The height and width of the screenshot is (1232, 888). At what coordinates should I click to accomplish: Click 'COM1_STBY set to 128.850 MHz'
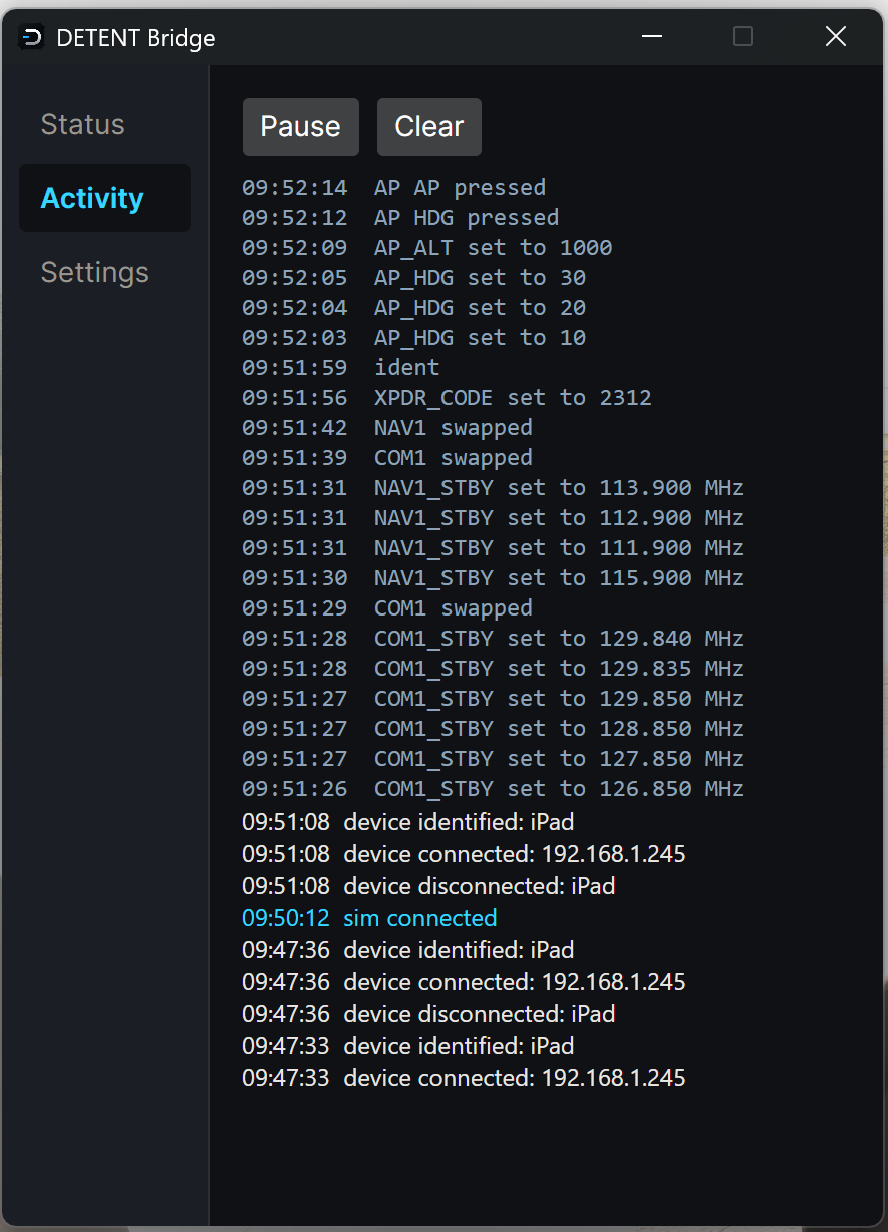(x=493, y=728)
